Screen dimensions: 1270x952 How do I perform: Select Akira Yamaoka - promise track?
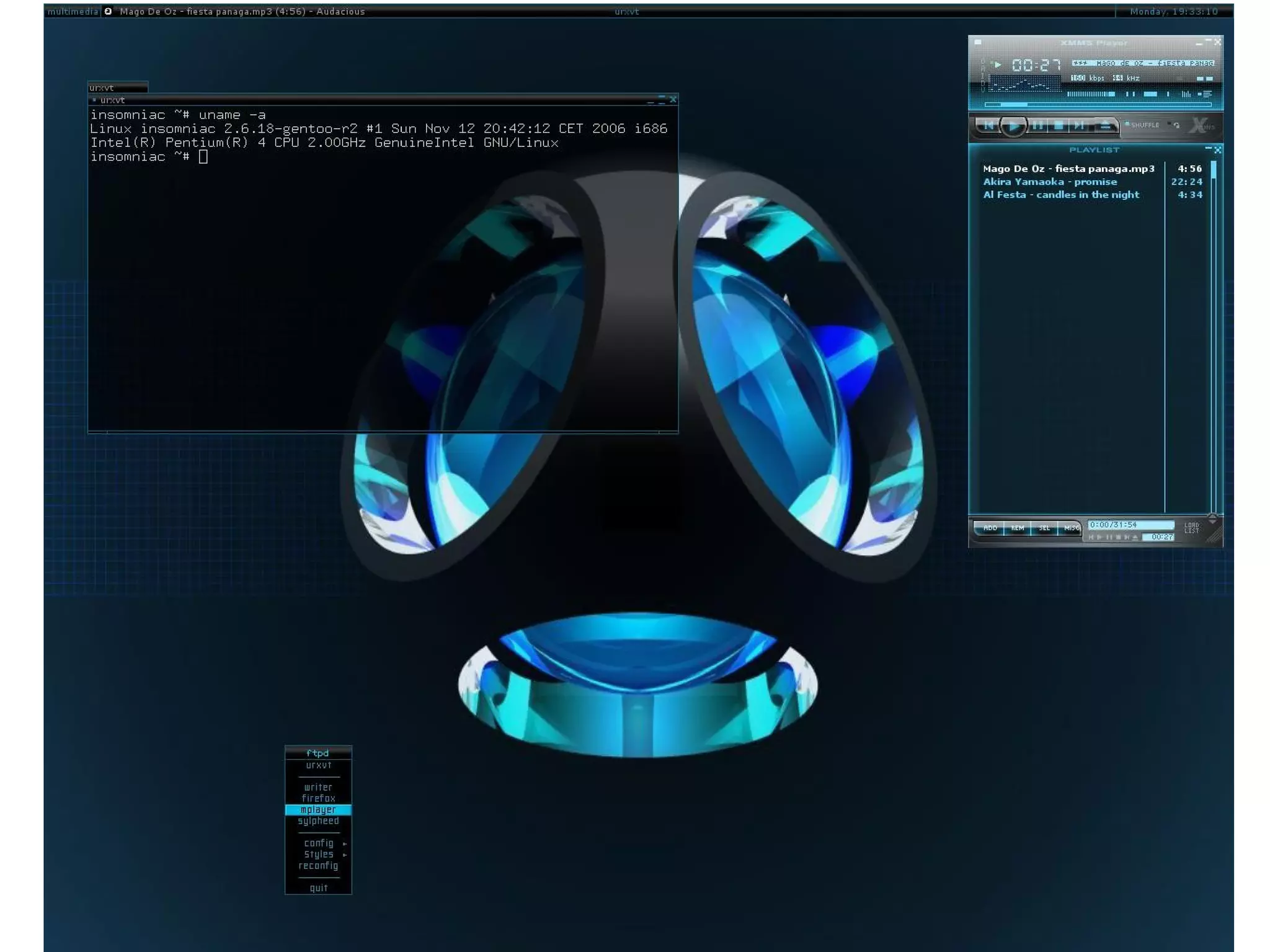click(1049, 182)
